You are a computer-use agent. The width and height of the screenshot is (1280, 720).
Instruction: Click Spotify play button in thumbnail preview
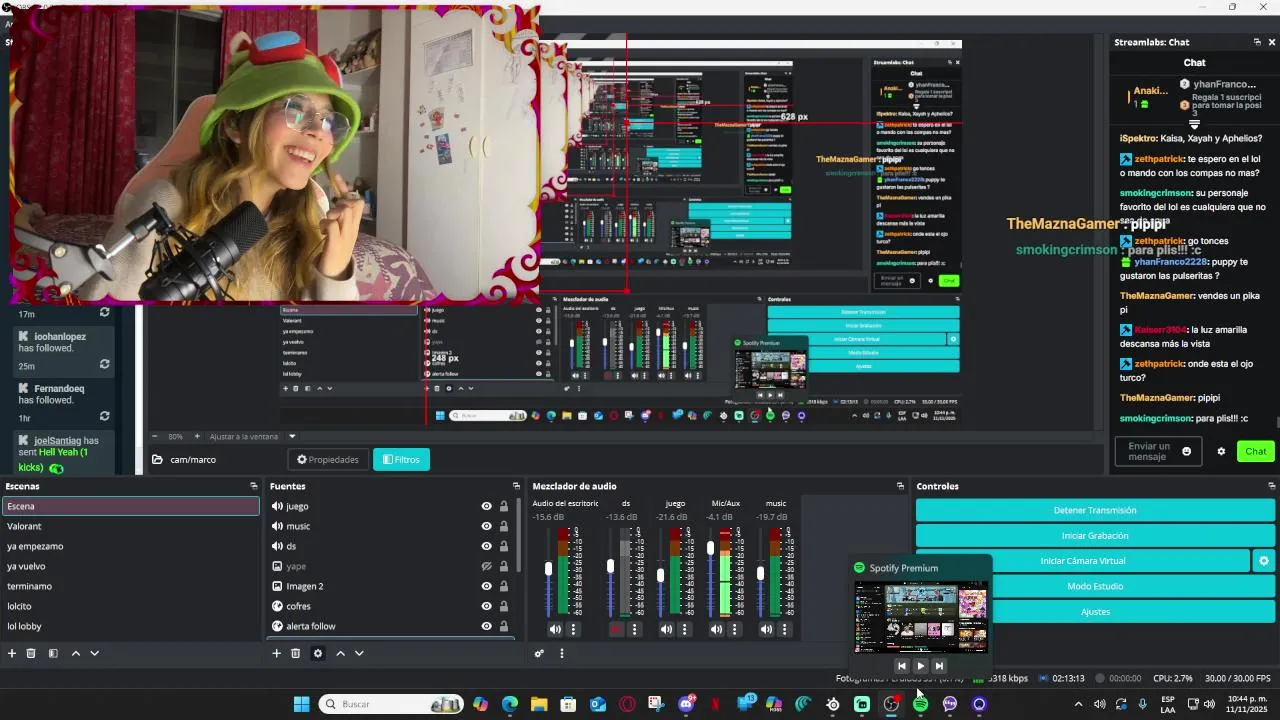coord(921,666)
